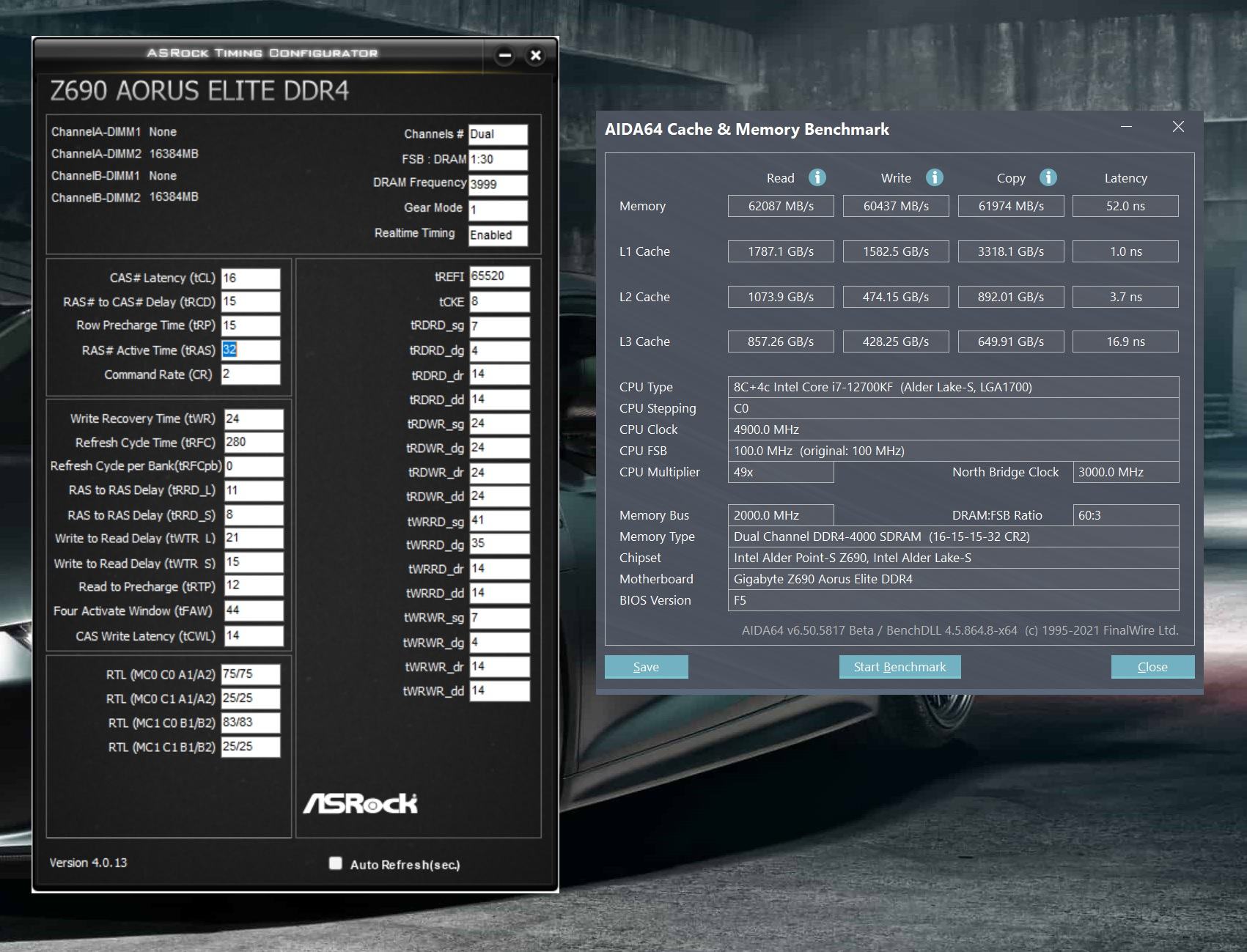Select the tWRWR_sg field
The width and height of the screenshot is (1247, 952).
pos(499,618)
